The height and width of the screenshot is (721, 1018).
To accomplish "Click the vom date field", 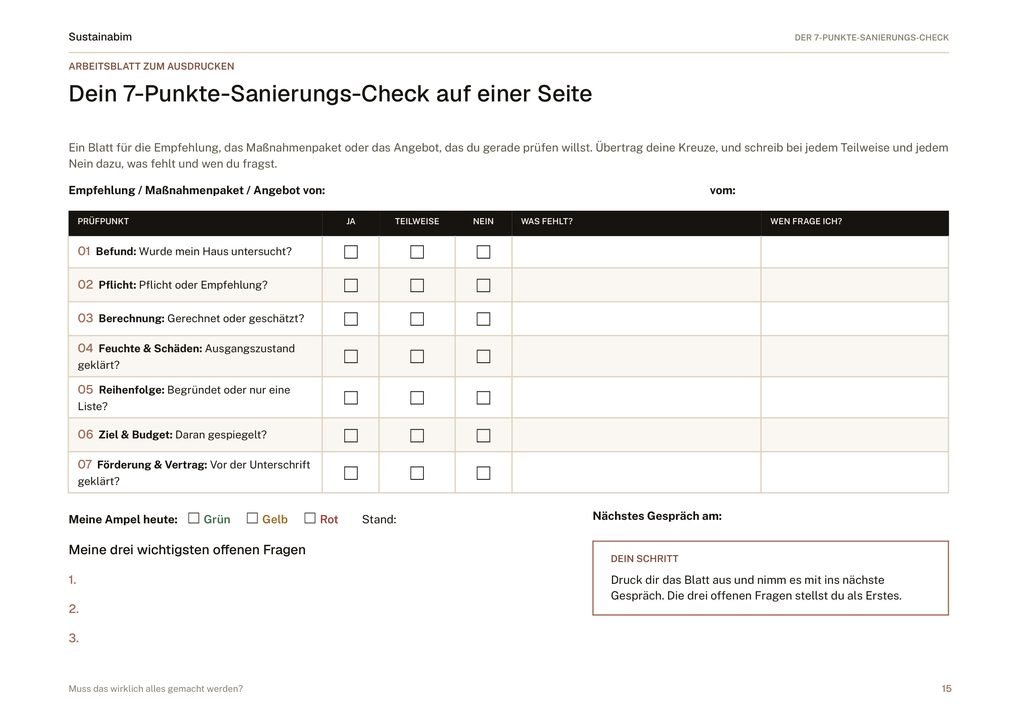I will point(843,191).
